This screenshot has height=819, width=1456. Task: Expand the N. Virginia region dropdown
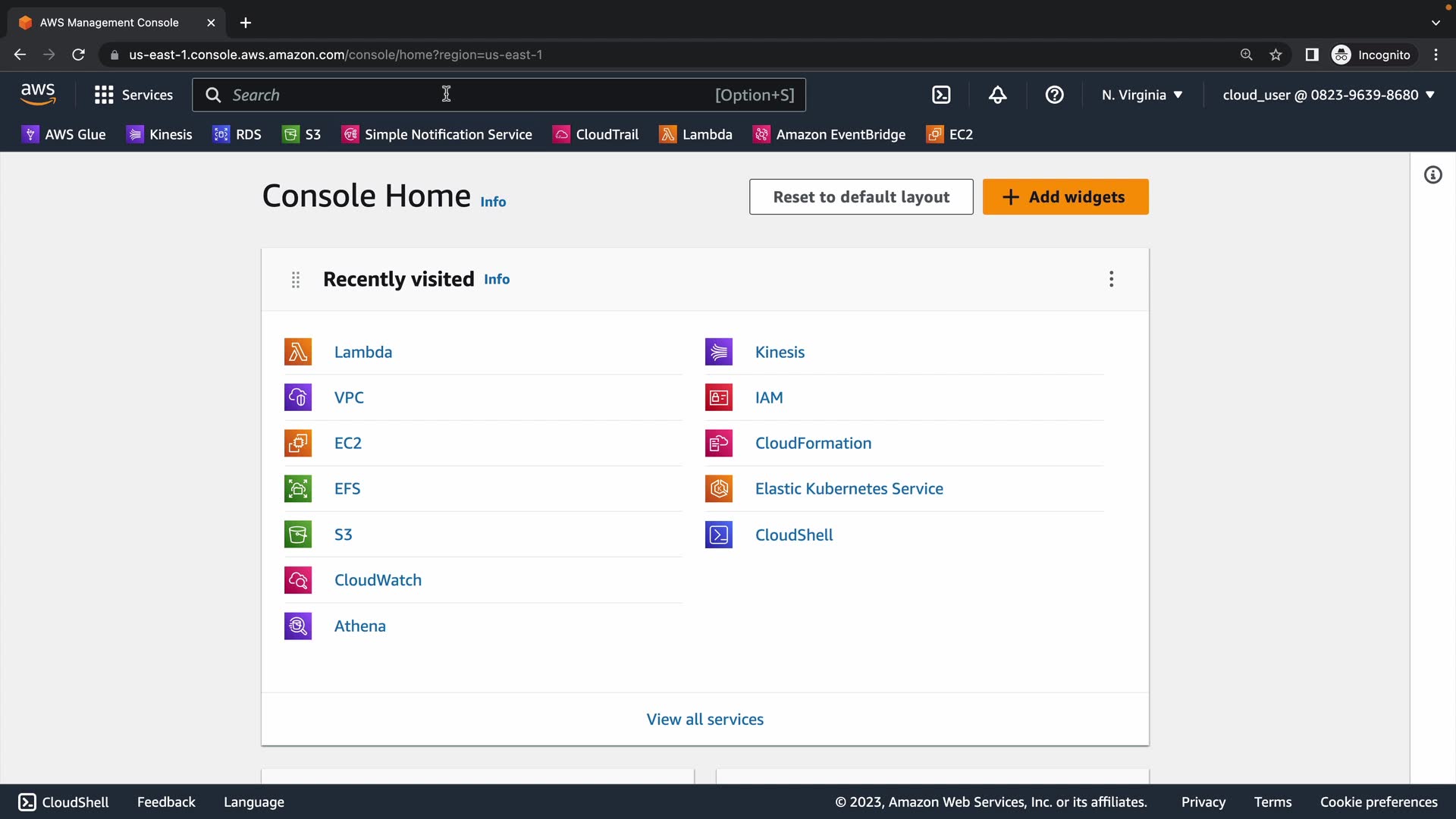coord(1142,95)
